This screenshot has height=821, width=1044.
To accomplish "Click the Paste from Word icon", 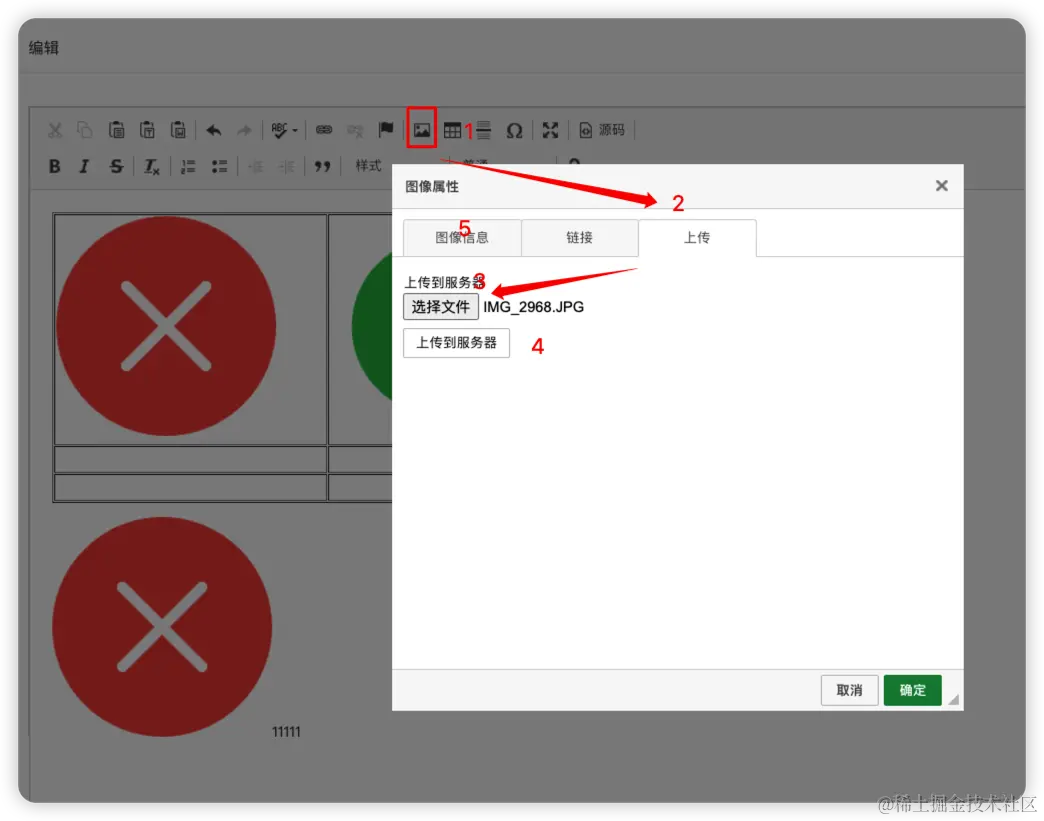I will [178, 130].
